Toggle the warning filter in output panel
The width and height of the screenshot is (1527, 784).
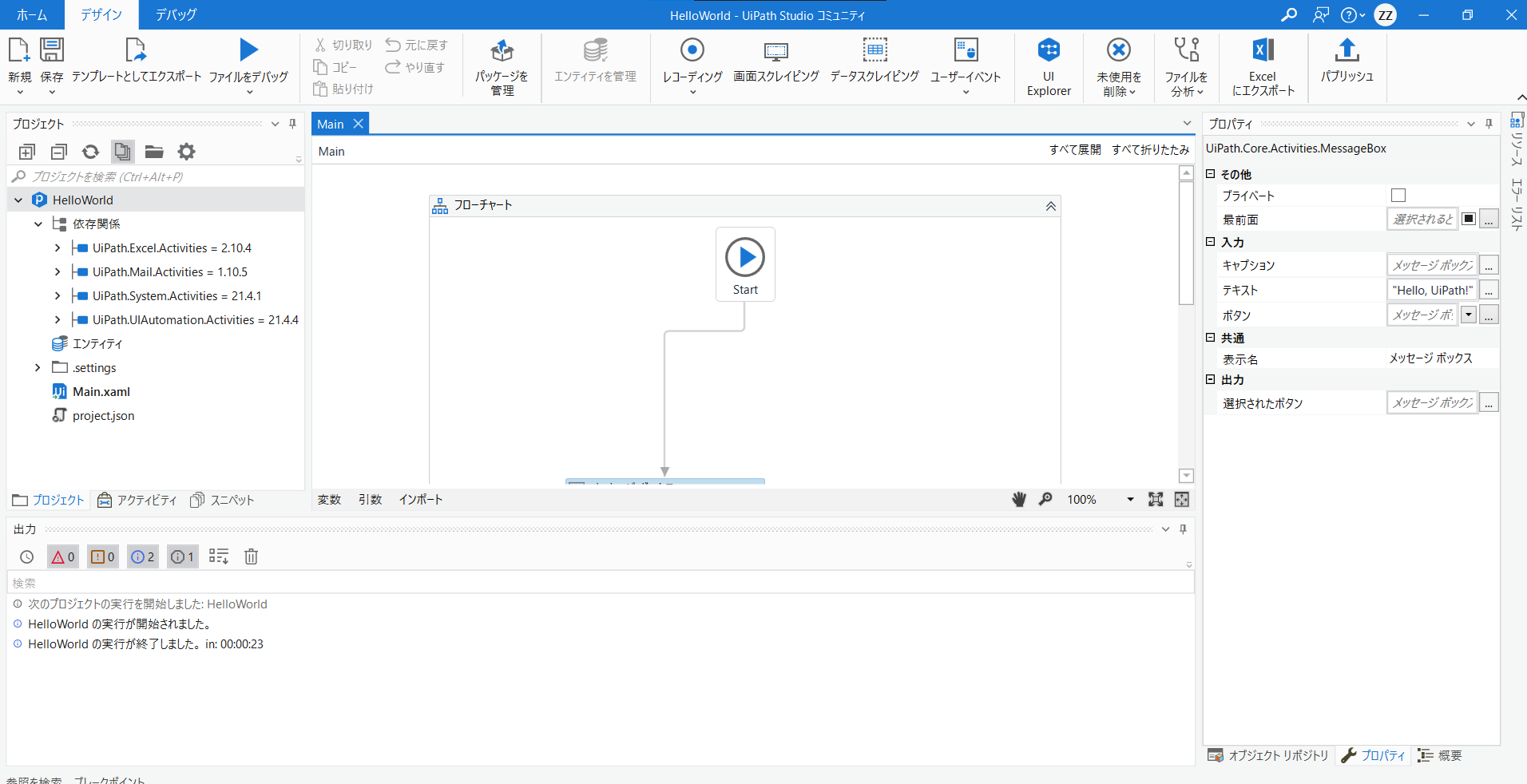pos(103,556)
